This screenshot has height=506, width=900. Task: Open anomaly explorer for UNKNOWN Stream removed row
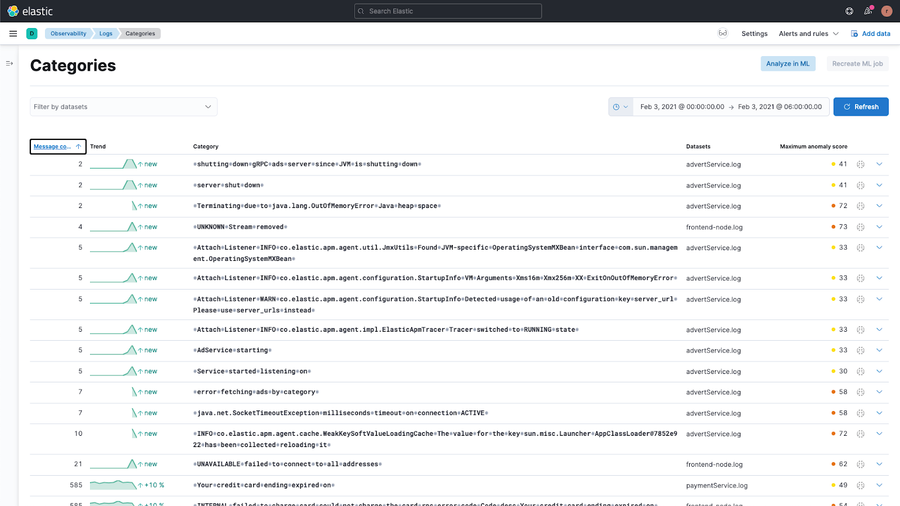tap(860, 227)
